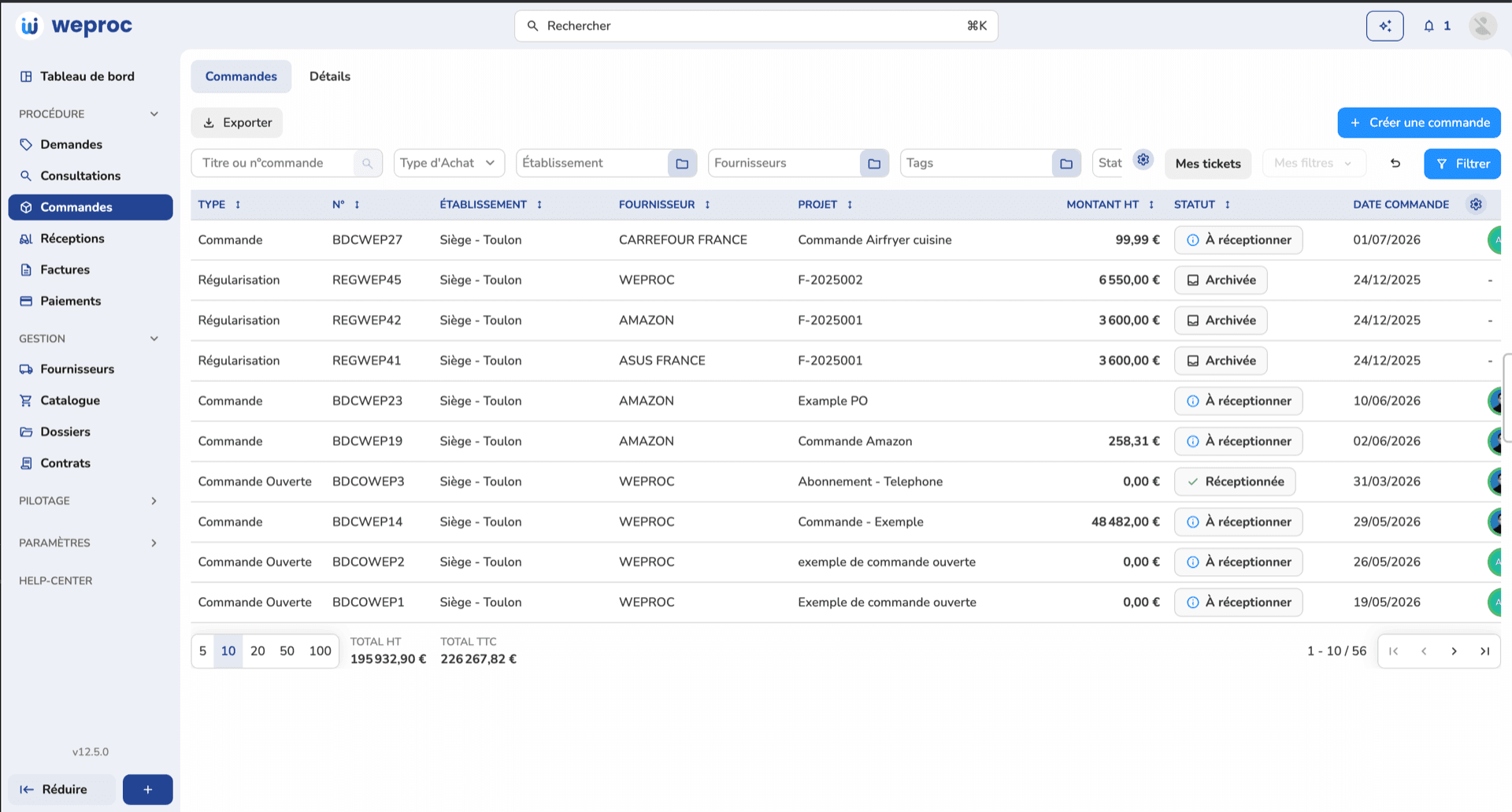Expand the PARAMÈTRES section
Image resolution: width=1512 pixels, height=812 pixels.
click(x=154, y=543)
